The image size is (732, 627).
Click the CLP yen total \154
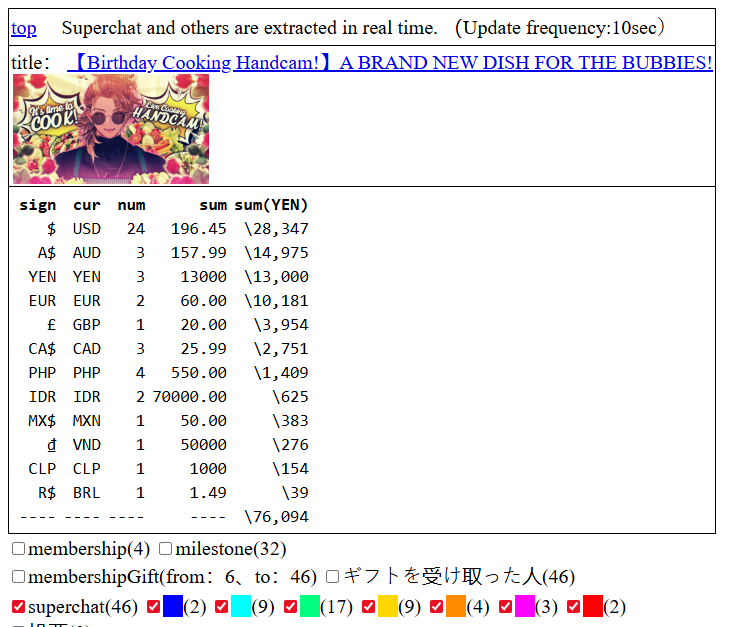coord(290,469)
